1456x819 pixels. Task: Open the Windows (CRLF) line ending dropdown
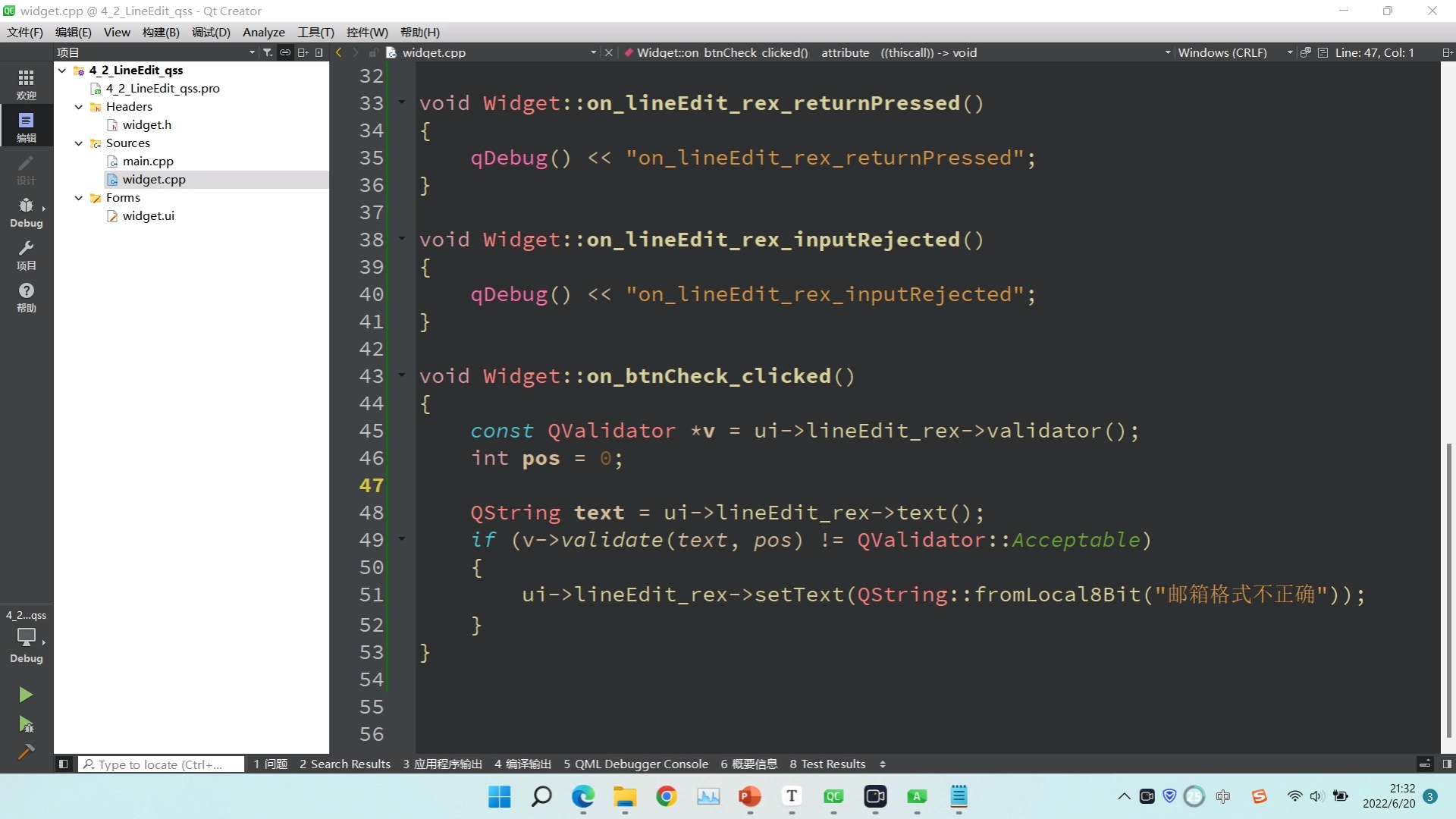(1235, 52)
